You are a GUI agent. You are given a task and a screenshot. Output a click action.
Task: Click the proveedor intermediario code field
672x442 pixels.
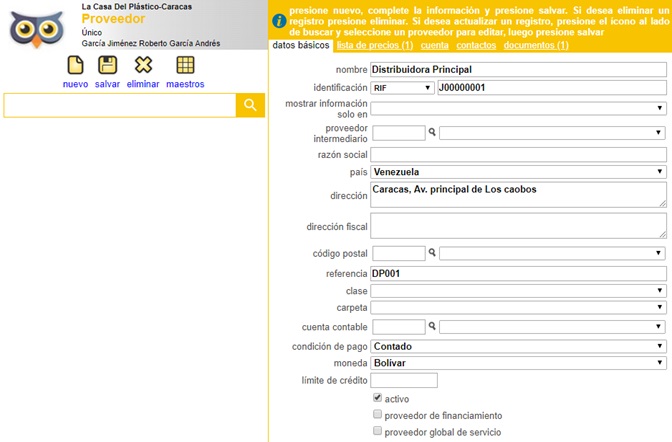[399, 133]
